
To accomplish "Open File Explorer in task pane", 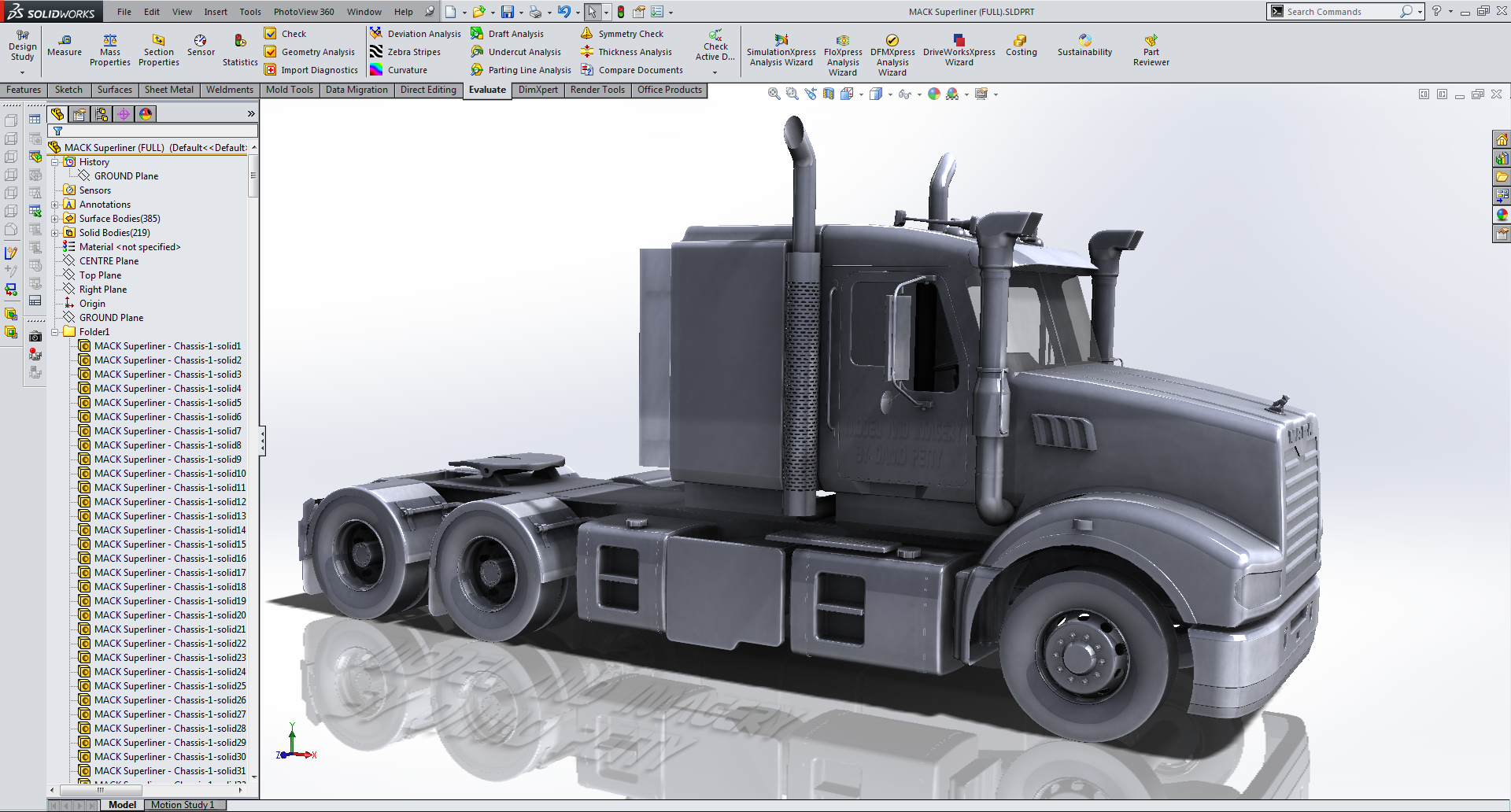I will (x=1502, y=177).
